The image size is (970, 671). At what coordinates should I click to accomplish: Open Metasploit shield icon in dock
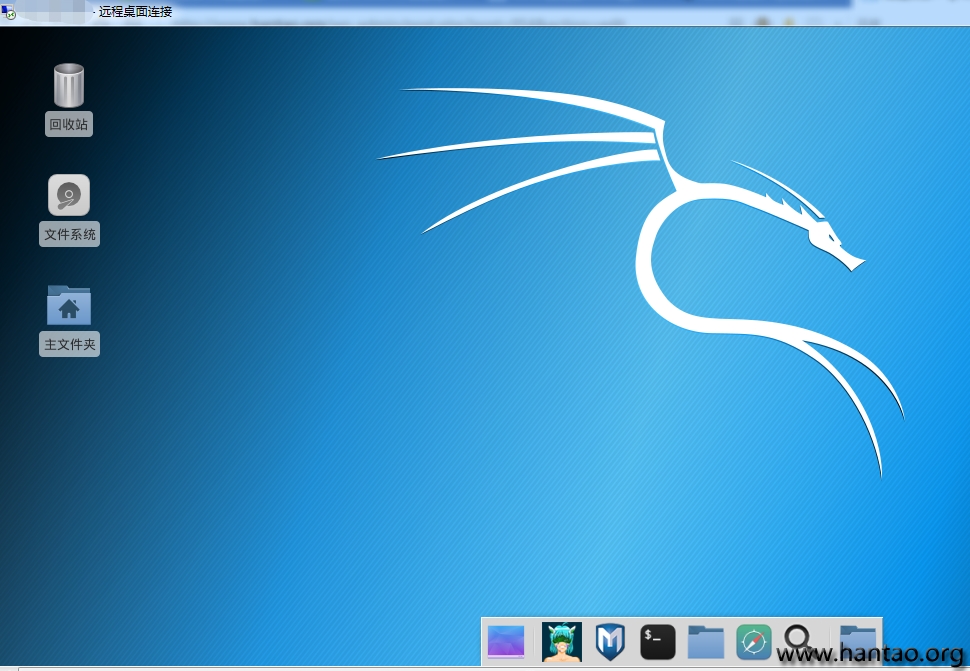(x=610, y=641)
